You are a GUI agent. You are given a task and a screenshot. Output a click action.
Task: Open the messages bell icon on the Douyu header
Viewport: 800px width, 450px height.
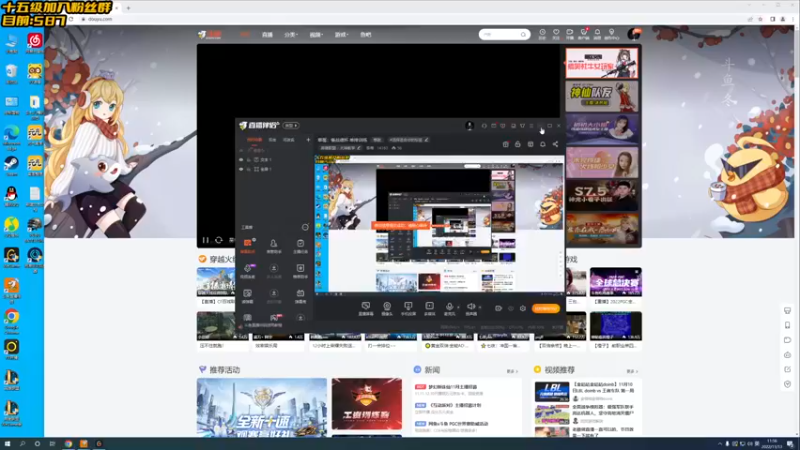(597, 34)
